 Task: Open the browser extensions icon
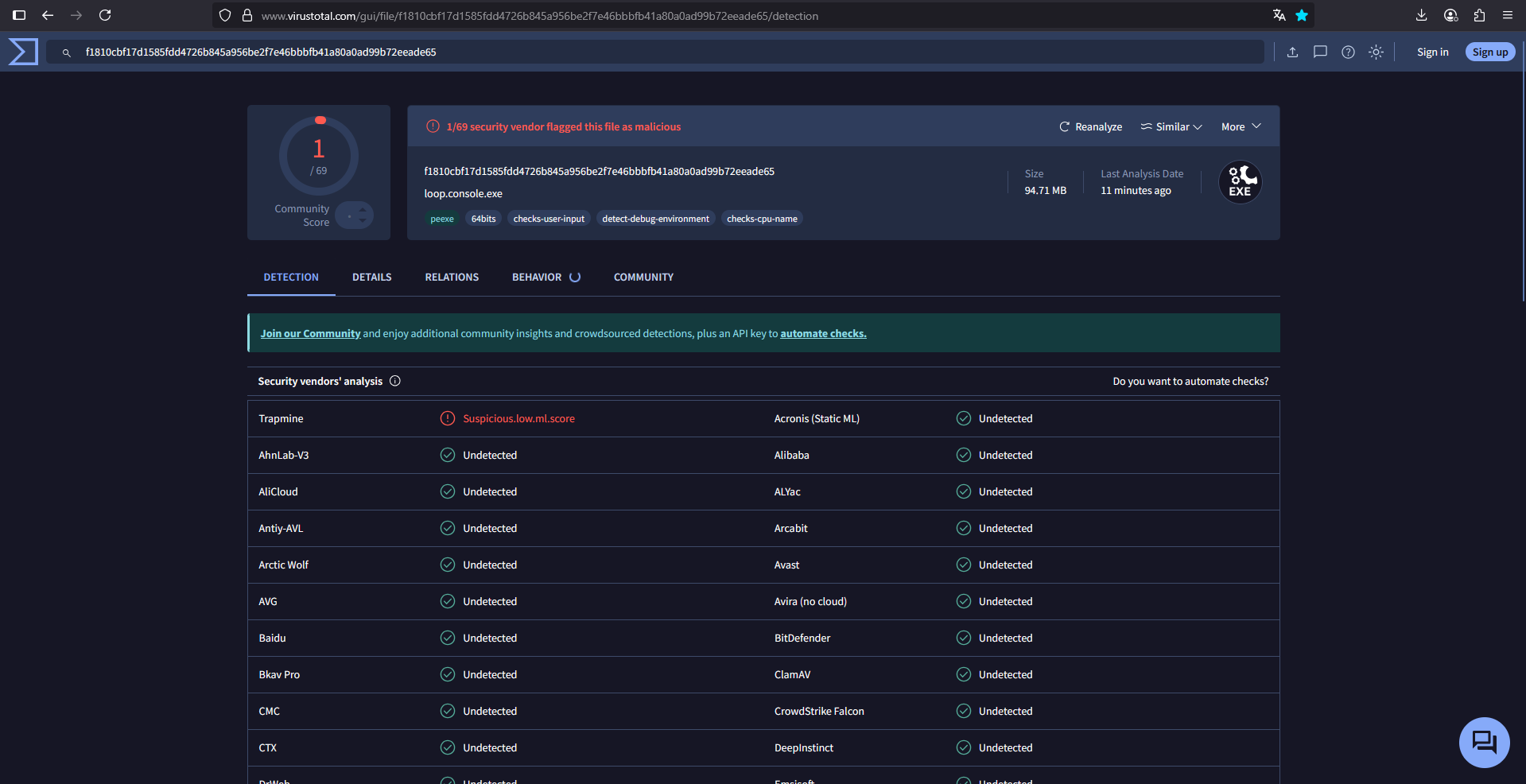pyautogui.click(x=1479, y=15)
